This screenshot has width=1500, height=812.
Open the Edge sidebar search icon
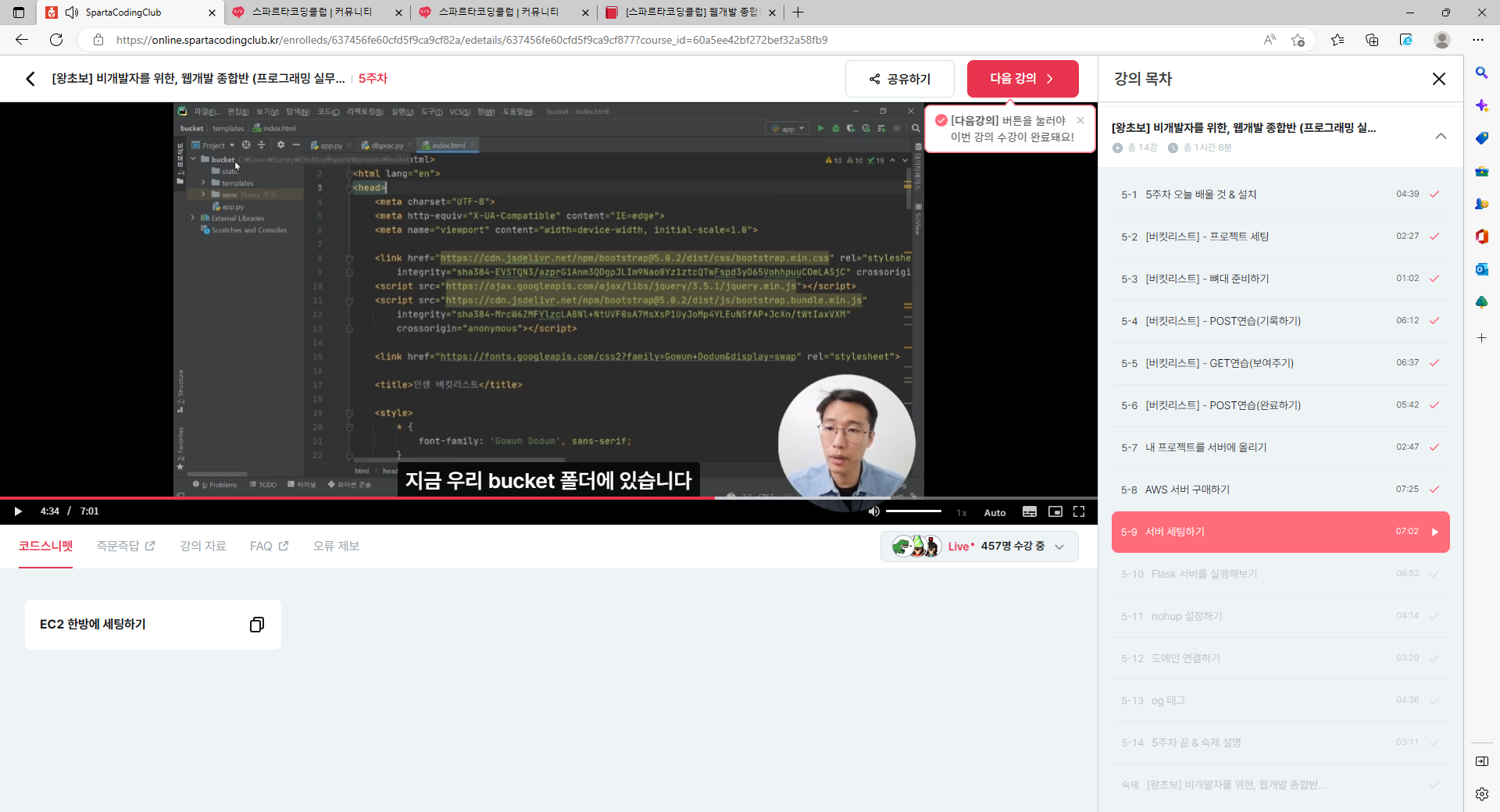click(1481, 73)
